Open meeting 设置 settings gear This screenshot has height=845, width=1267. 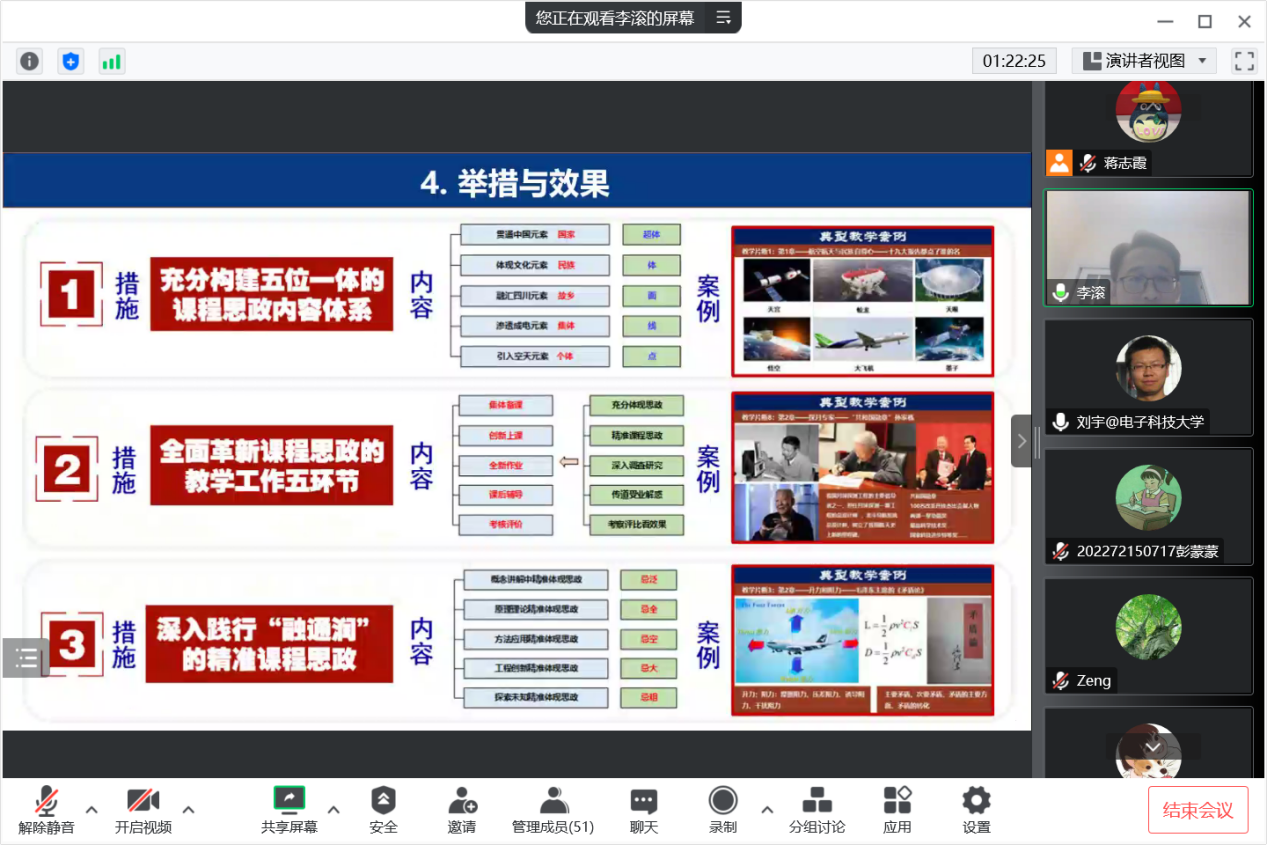click(975, 810)
